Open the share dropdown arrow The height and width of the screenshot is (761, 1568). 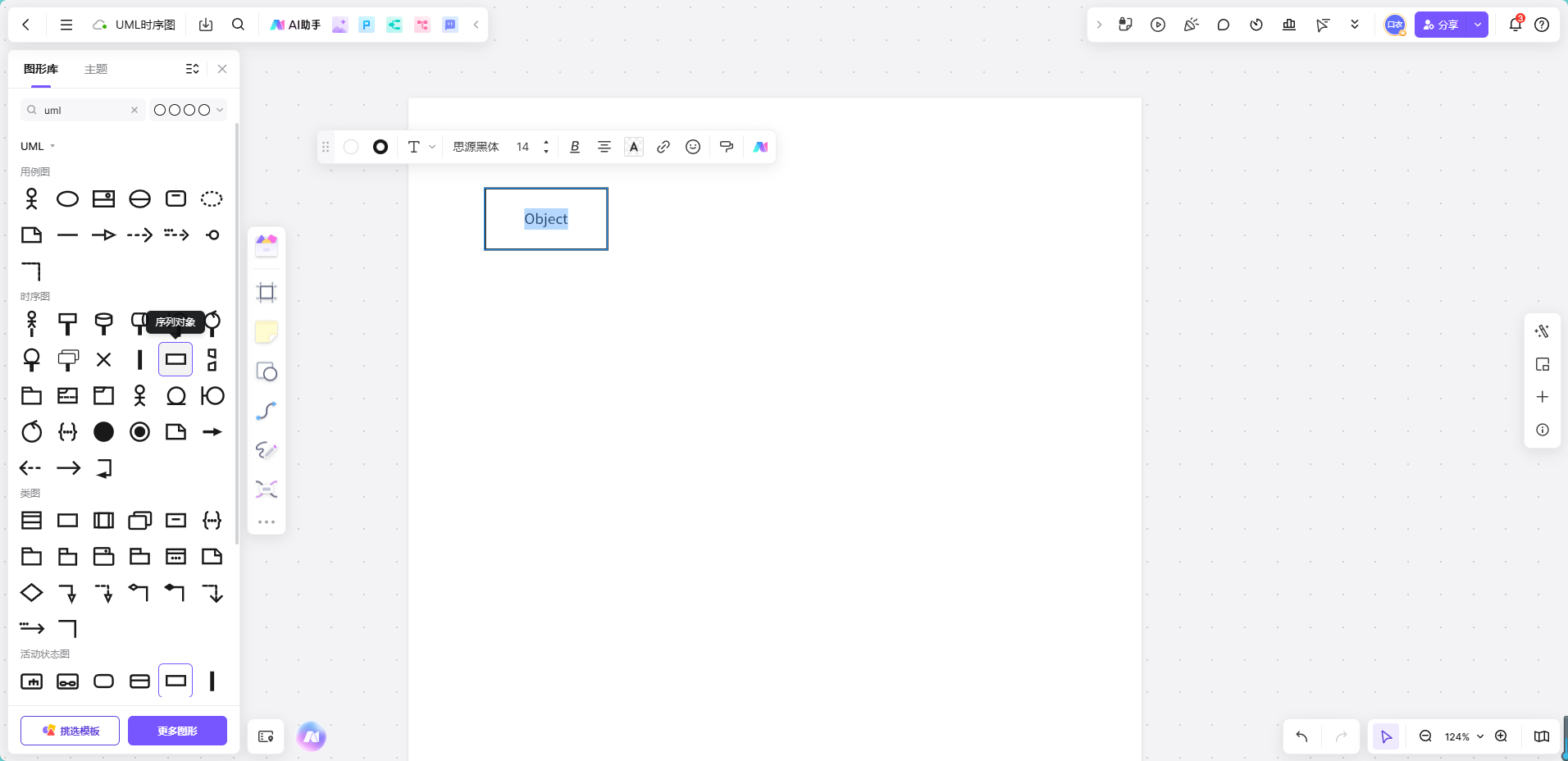coord(1478,25)
